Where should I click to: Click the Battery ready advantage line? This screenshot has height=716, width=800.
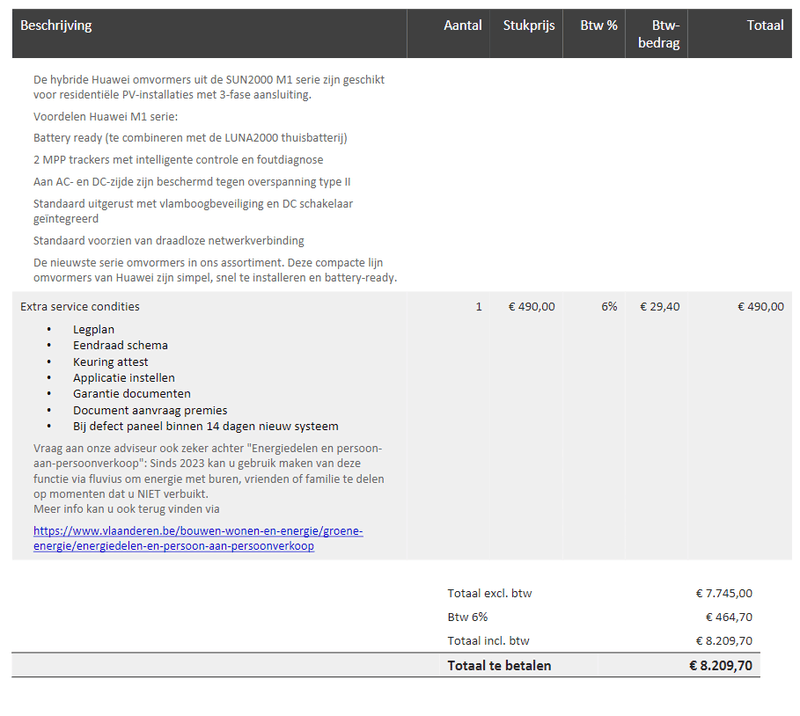190,138
